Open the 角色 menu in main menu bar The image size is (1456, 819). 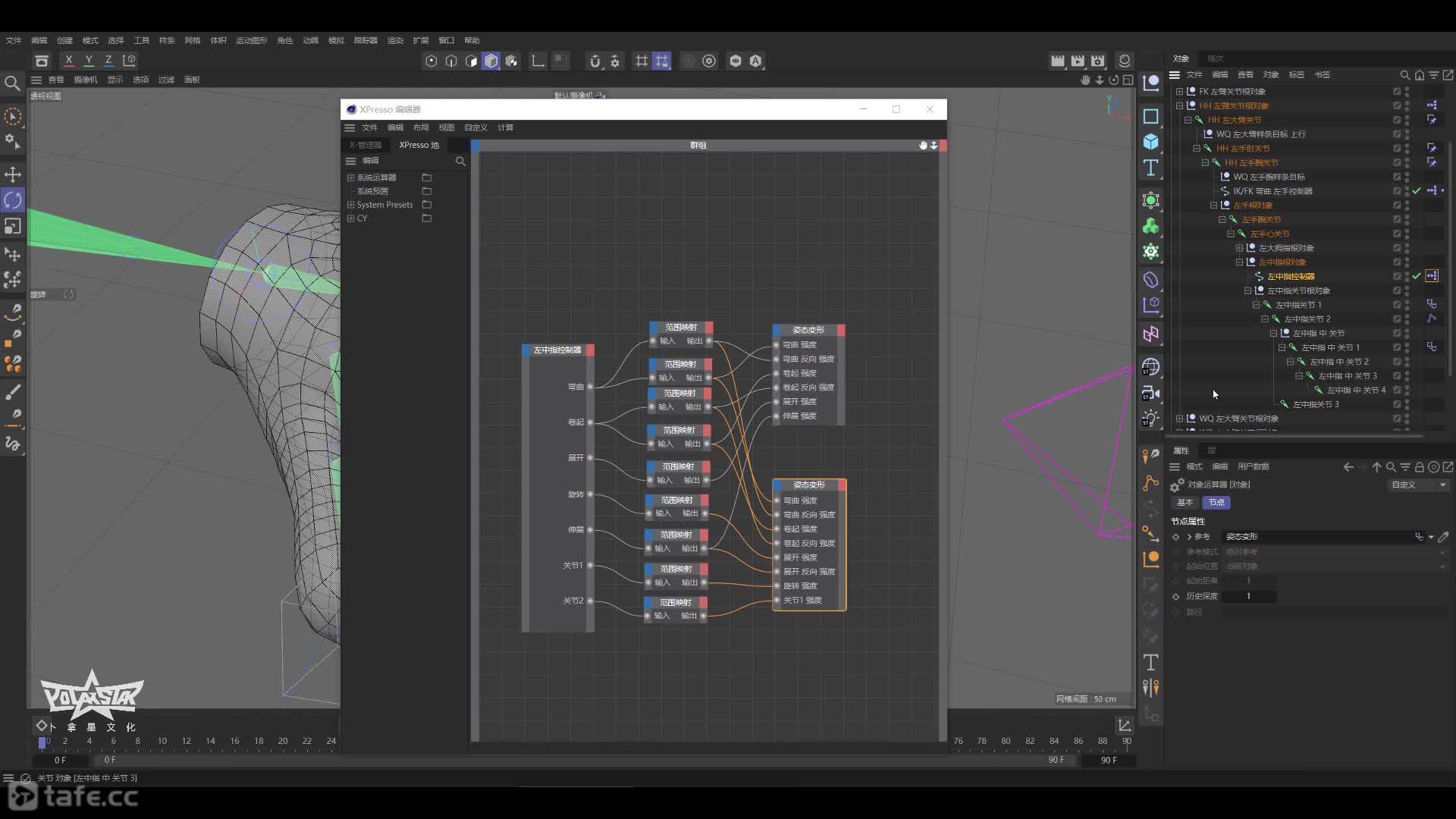click(x=285, y=40)
